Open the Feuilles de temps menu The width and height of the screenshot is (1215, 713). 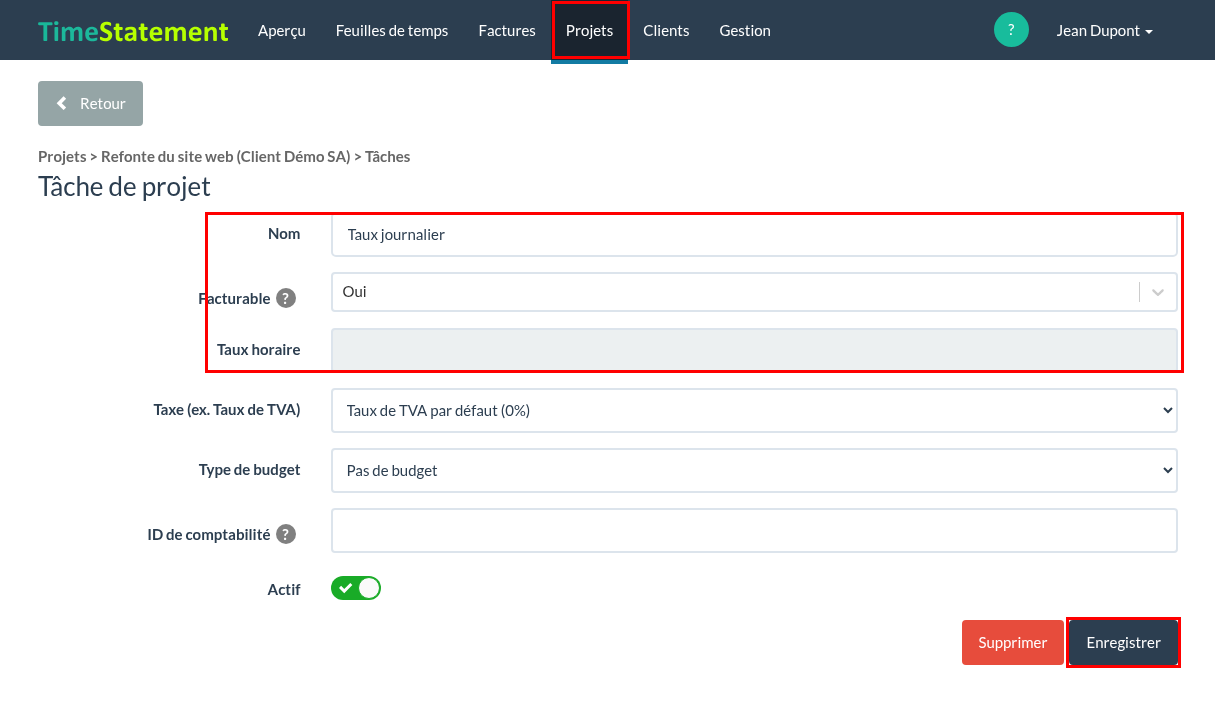392,31
